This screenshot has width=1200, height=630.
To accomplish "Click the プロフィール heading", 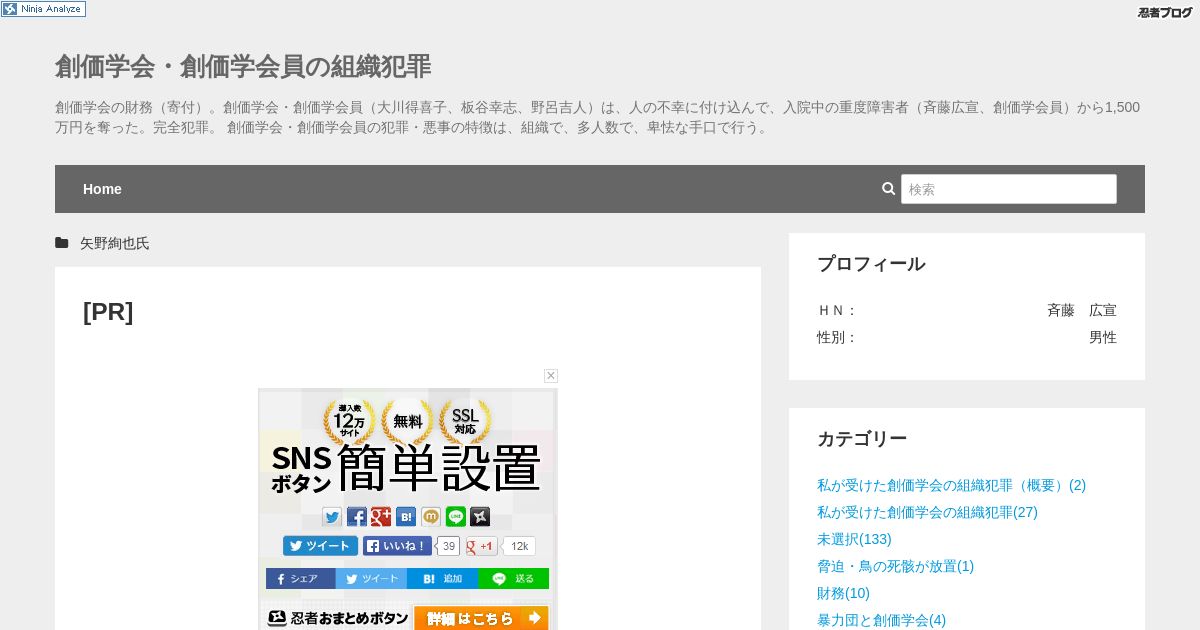I will tap(871, 264).
